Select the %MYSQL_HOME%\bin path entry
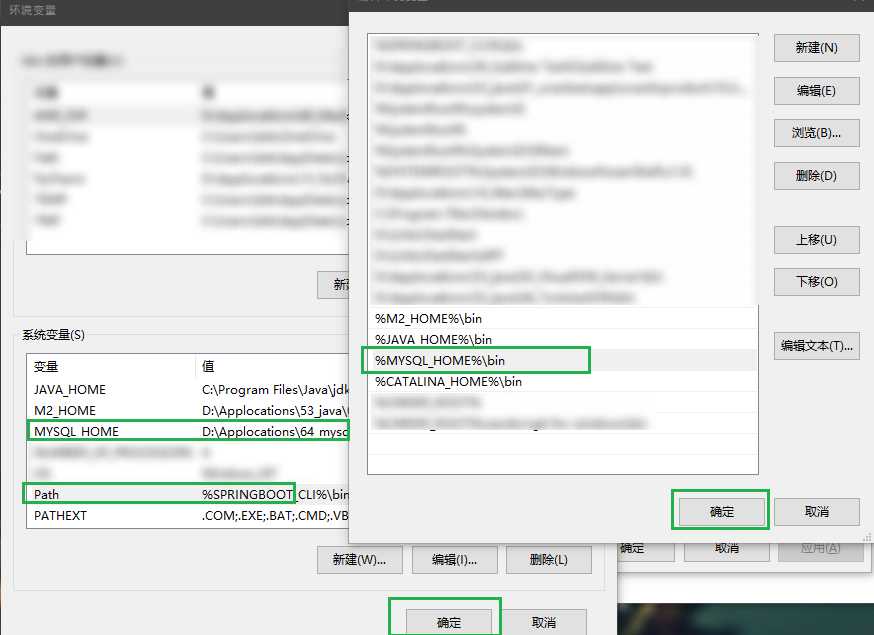This screenshot has width=874, height=635. tap(562, 360)
